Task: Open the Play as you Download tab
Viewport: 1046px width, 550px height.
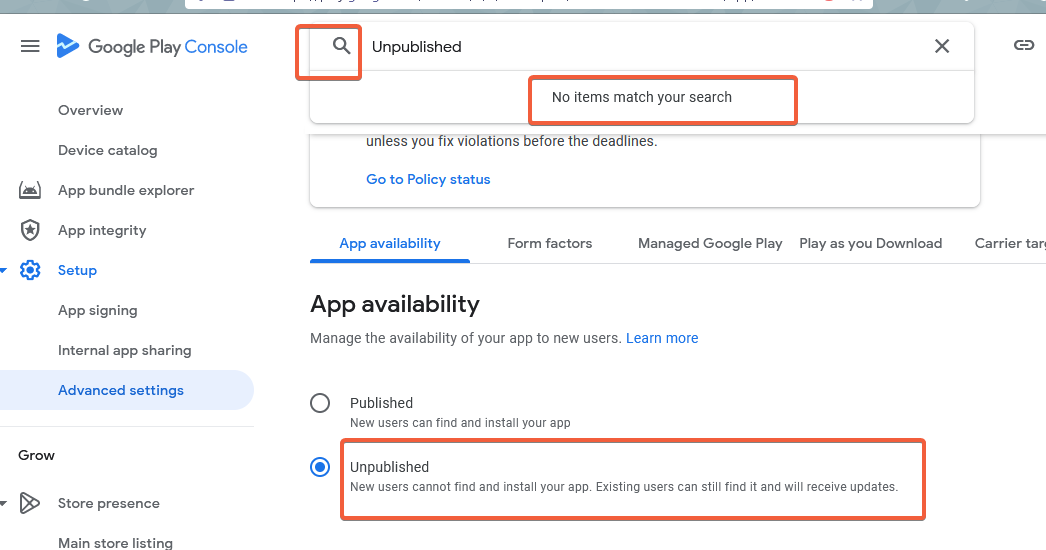Action: coord(870,243)
